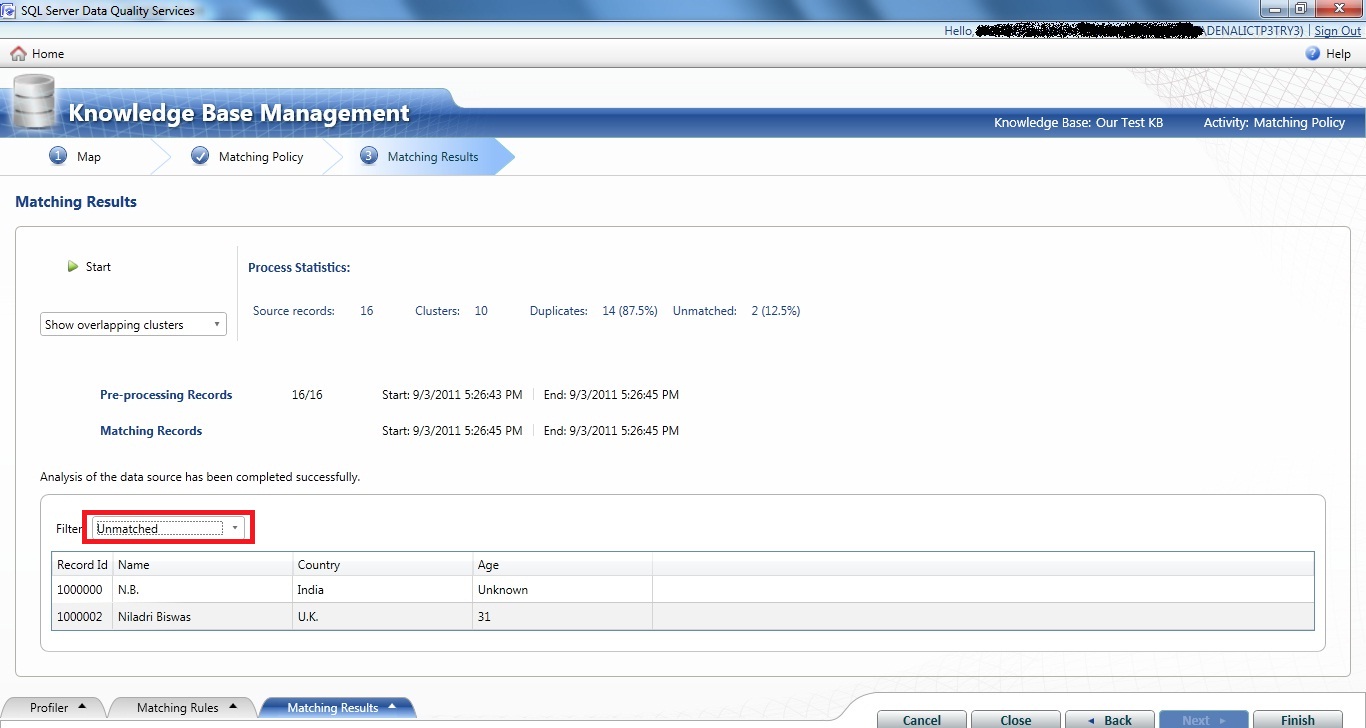This screenshot has width=1366, height=728.
Task: Click the Matching Policy checkmark step icon
Action: click(200, 156)
